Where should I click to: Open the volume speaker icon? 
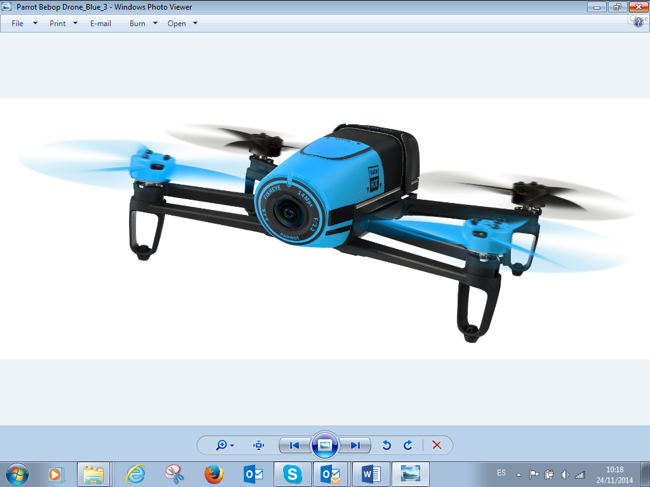(565, 475)
